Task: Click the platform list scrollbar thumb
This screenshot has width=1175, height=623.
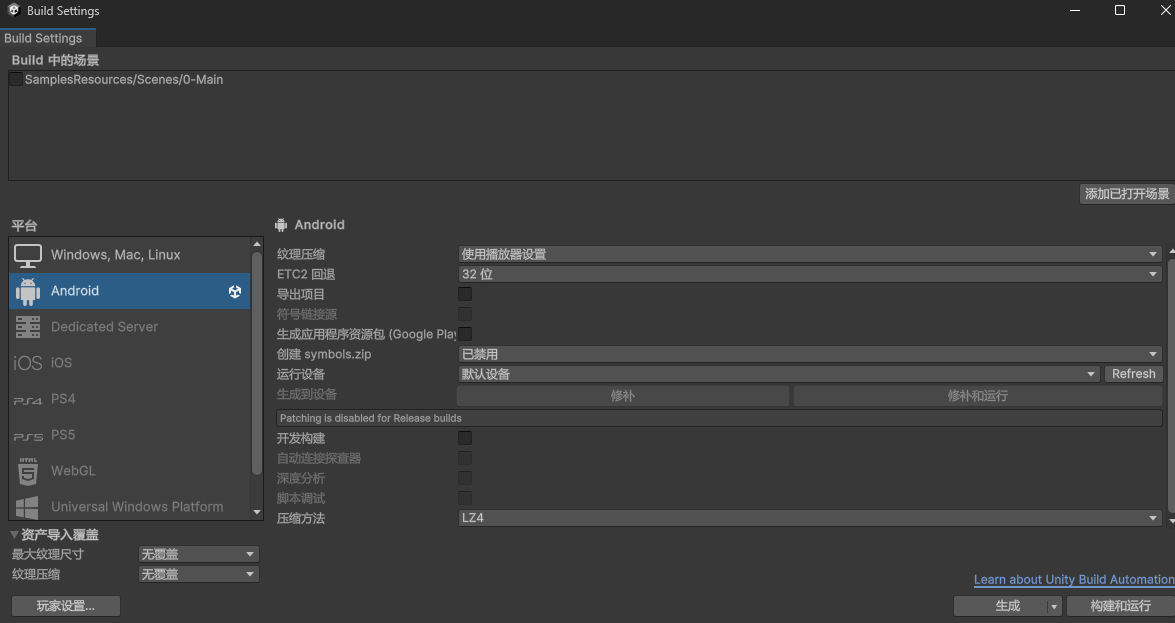Action: 257,364
